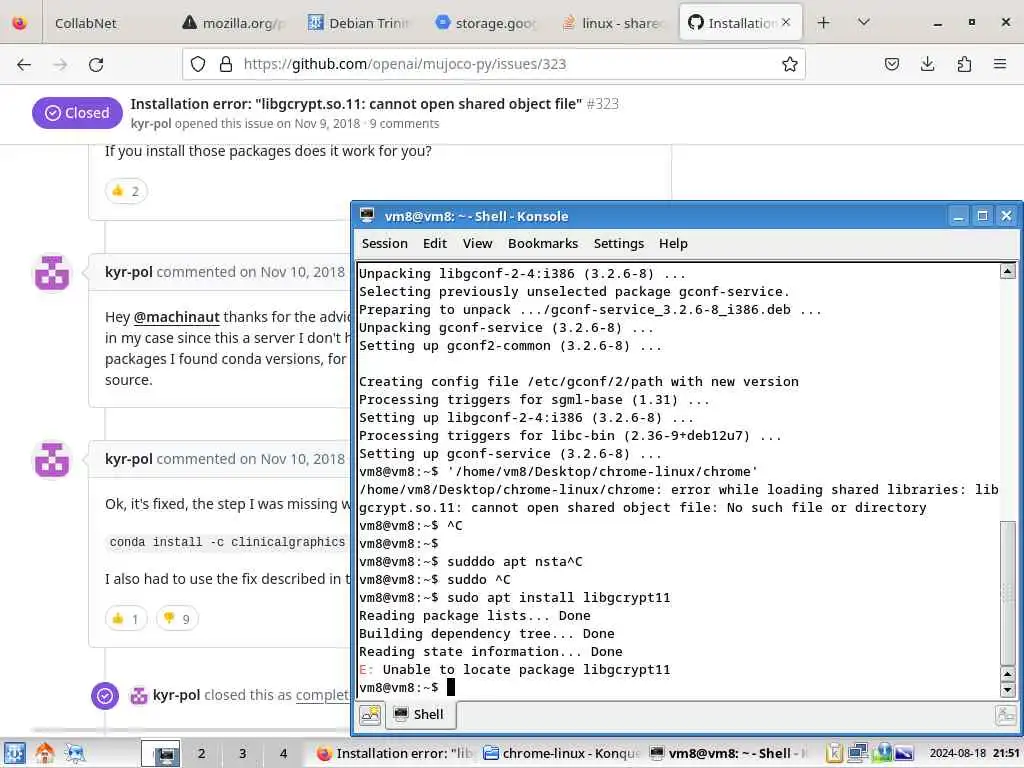Click the purple closed event check icon
Viewport: 1024px width, 768px height.
pos(104,696)
